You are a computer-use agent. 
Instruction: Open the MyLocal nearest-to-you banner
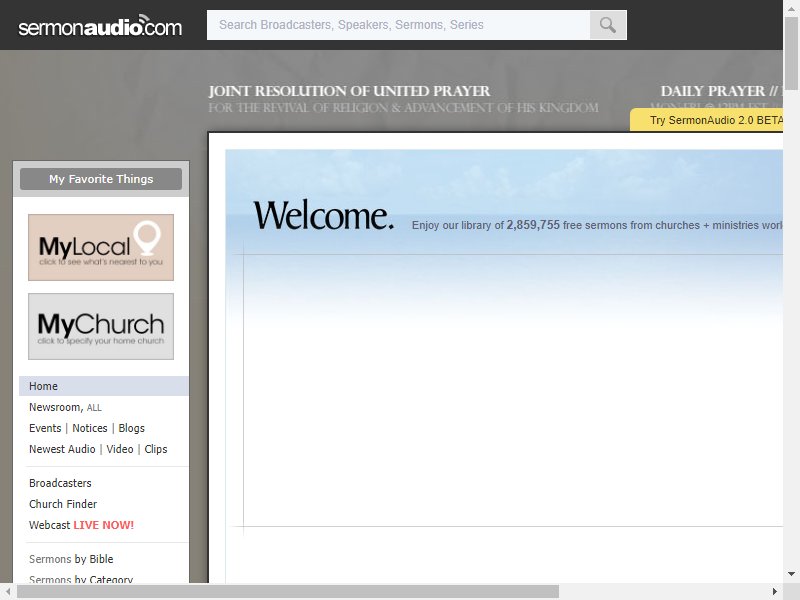coord(101,247)
